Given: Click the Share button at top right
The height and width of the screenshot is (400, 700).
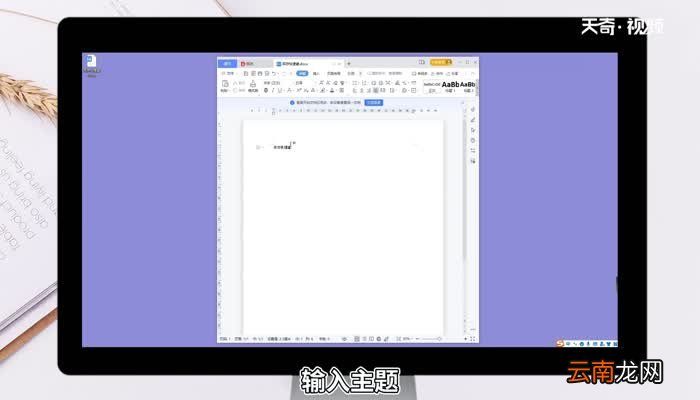Looking at the screenshot, I should pyautogui.click(x=452, y=73).
